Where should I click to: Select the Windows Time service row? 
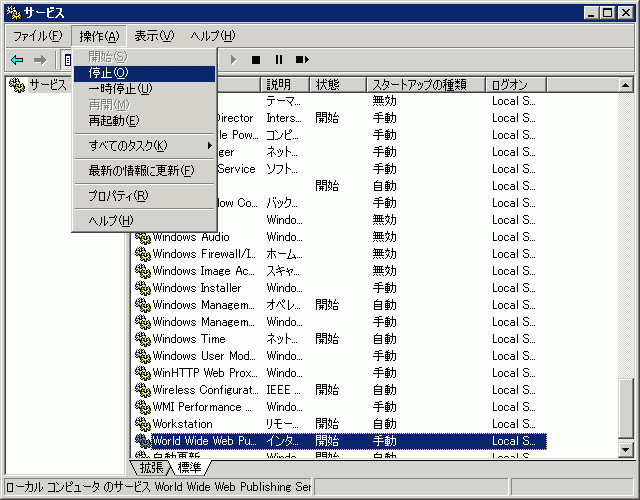pyautogui.click(x=340, y=339)
